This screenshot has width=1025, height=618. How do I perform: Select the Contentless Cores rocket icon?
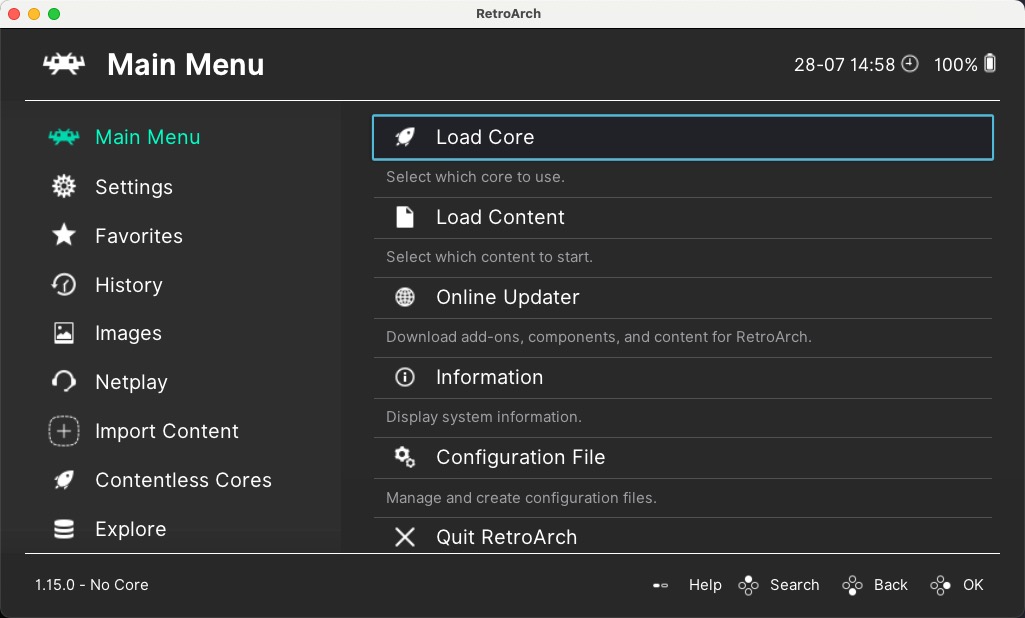point(62,480)
